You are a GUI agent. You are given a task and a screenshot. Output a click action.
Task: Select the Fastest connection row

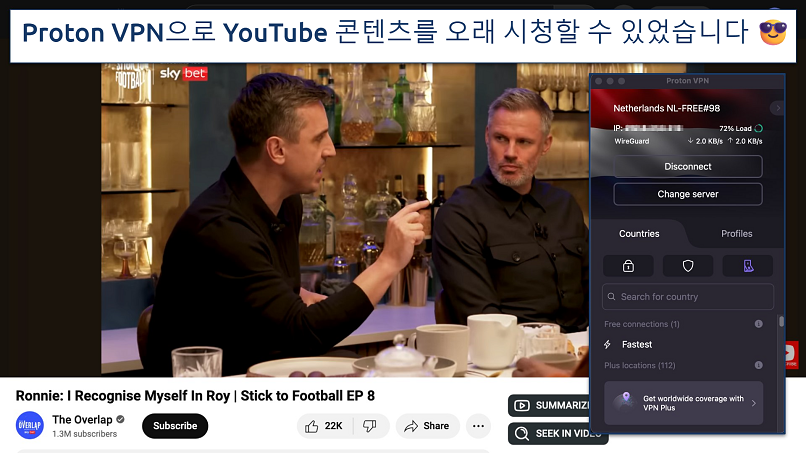click(x=684, y=345)
